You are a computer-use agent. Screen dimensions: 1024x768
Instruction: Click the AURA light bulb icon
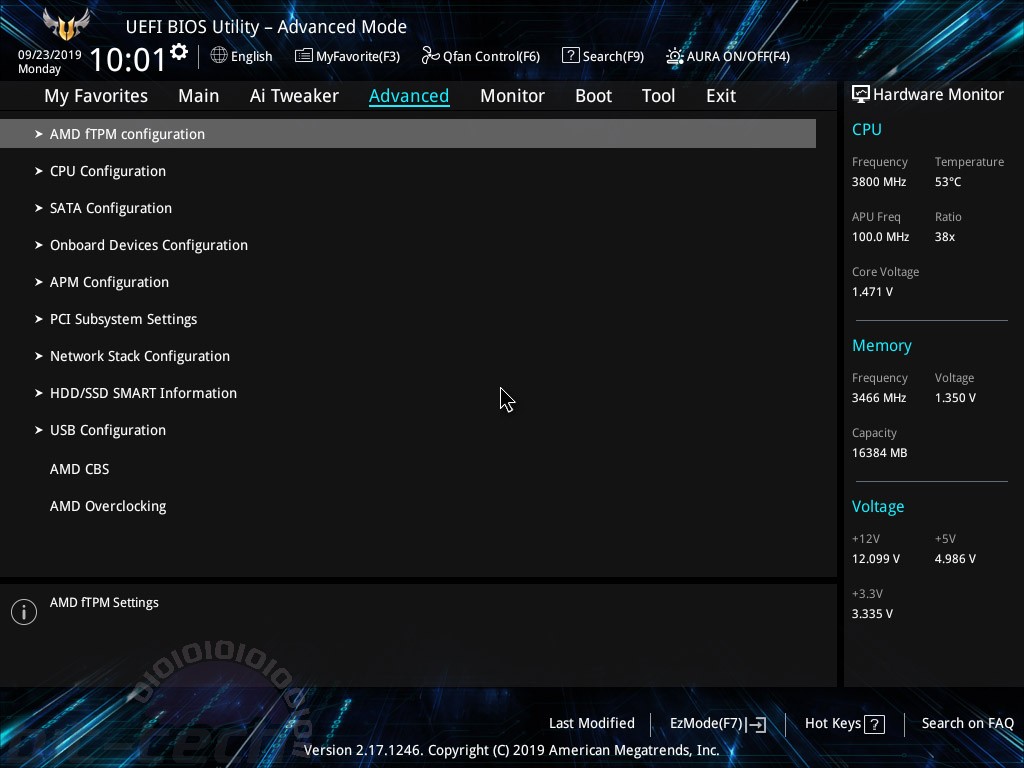(675, 56)
